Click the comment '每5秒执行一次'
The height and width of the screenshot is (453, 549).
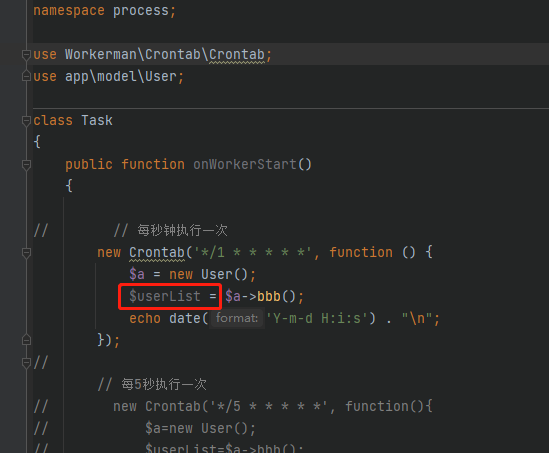pyautogui.click(x=164, y=385)
